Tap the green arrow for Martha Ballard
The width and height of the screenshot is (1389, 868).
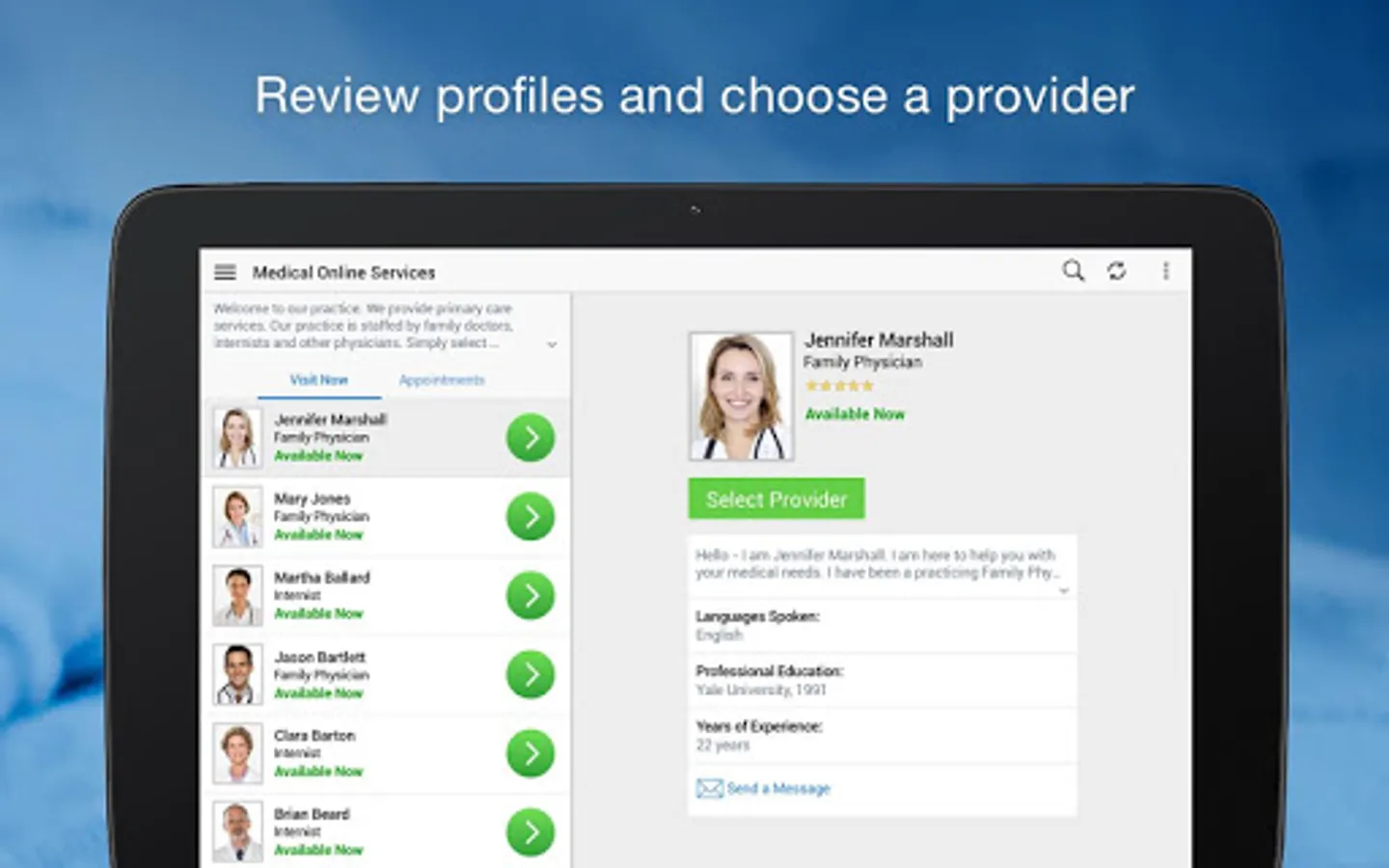point(531,596)
